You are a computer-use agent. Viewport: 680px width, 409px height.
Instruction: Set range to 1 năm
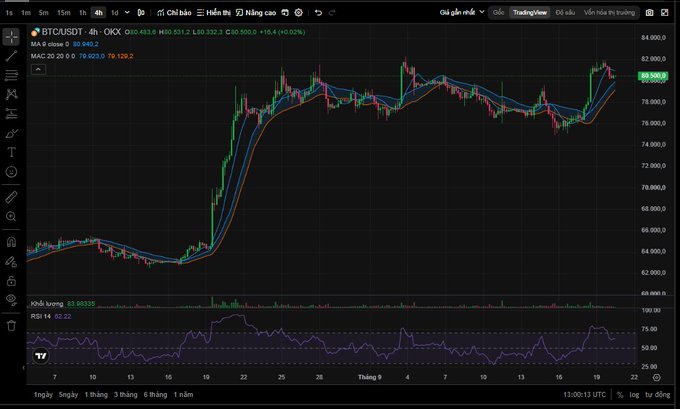183,394
